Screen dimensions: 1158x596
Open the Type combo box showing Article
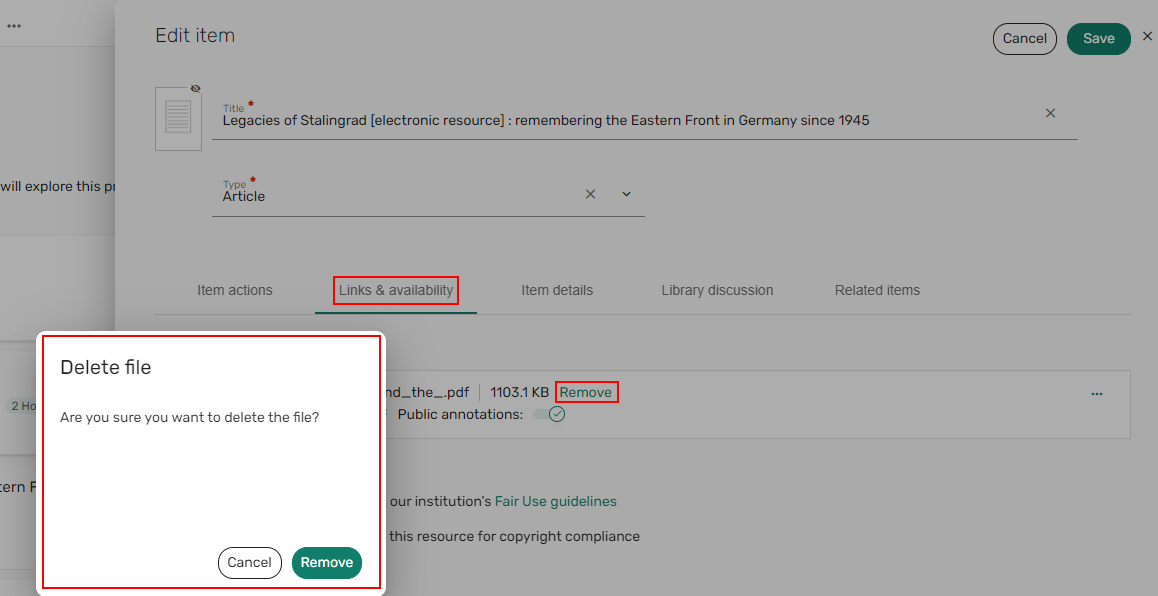[x=400, y=196]
